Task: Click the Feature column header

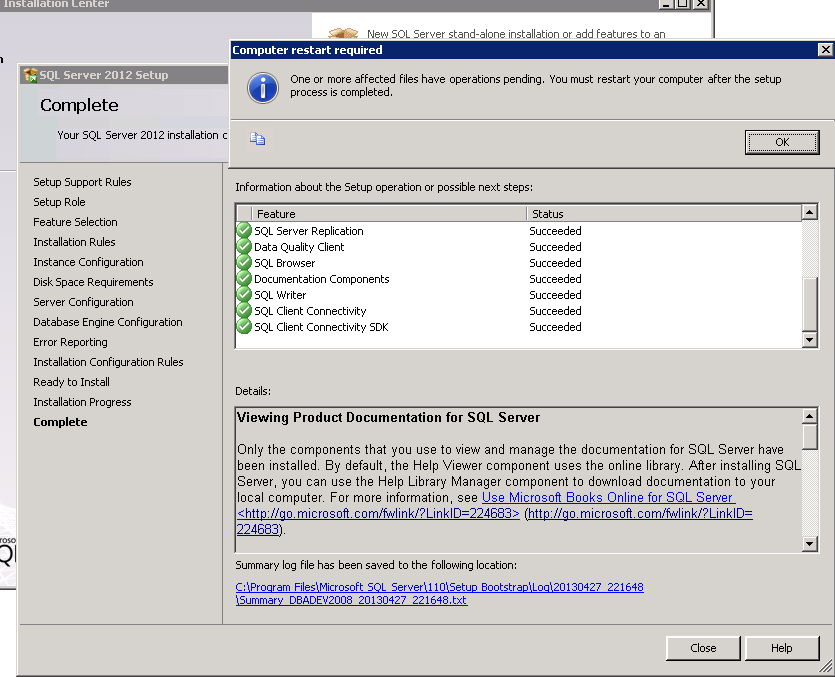Action: (x=389, y=214)
